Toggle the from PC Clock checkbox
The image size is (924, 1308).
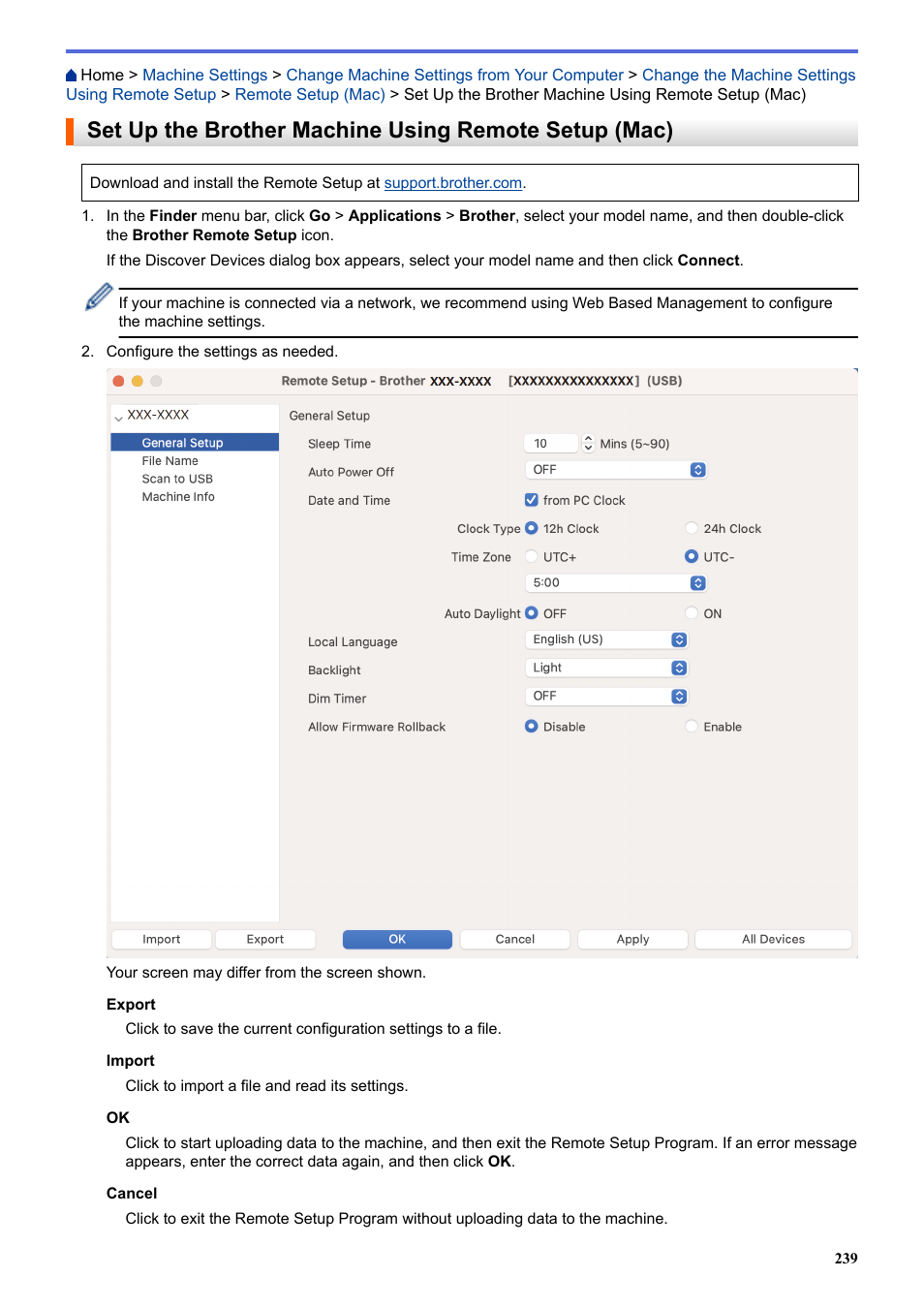tap(532, 501)
